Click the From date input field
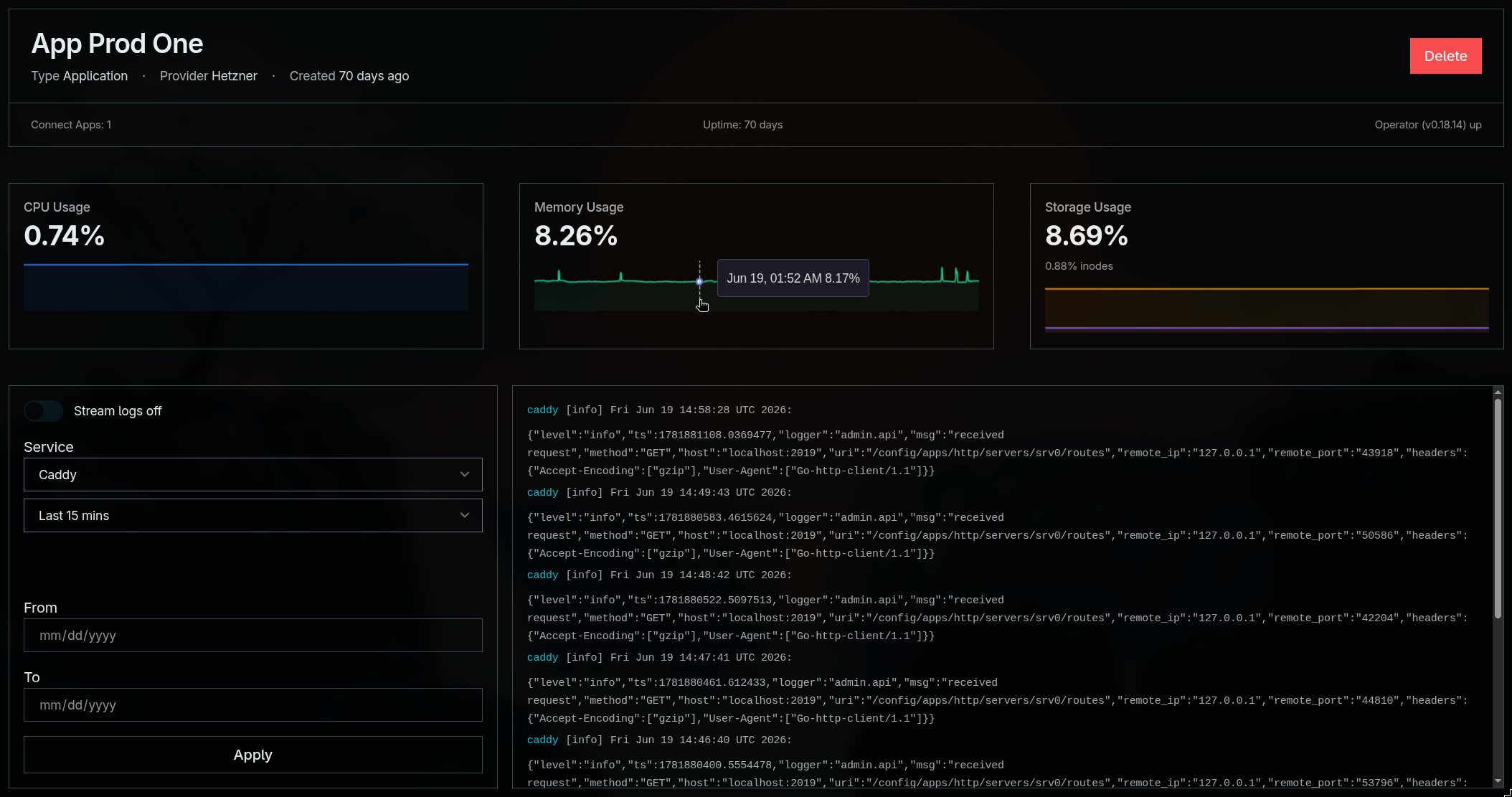1512x797 pixels. coord(252,636)
